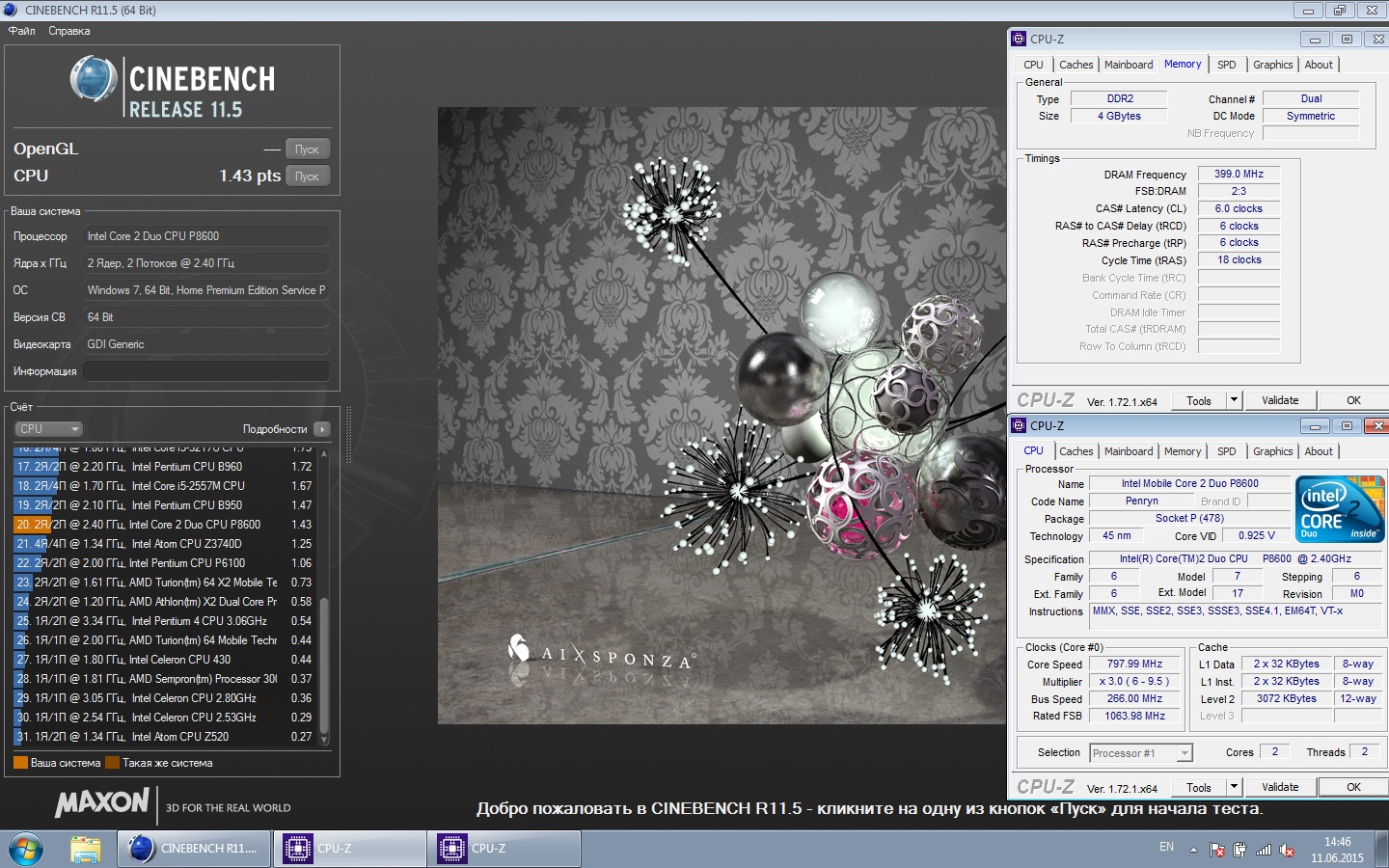Open Windows Explorer from the taskbar
Screen dimensions: 1389x868
point(85,849)
